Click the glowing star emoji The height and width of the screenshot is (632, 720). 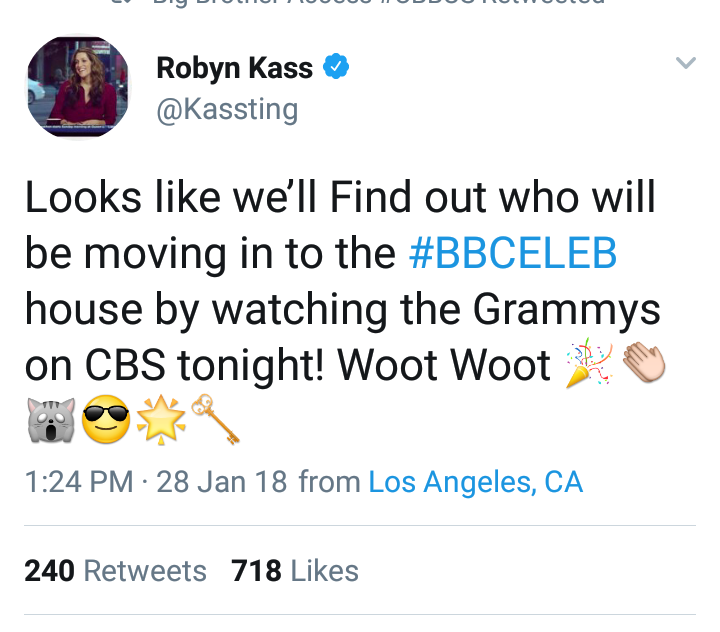[x=161, y=420]
